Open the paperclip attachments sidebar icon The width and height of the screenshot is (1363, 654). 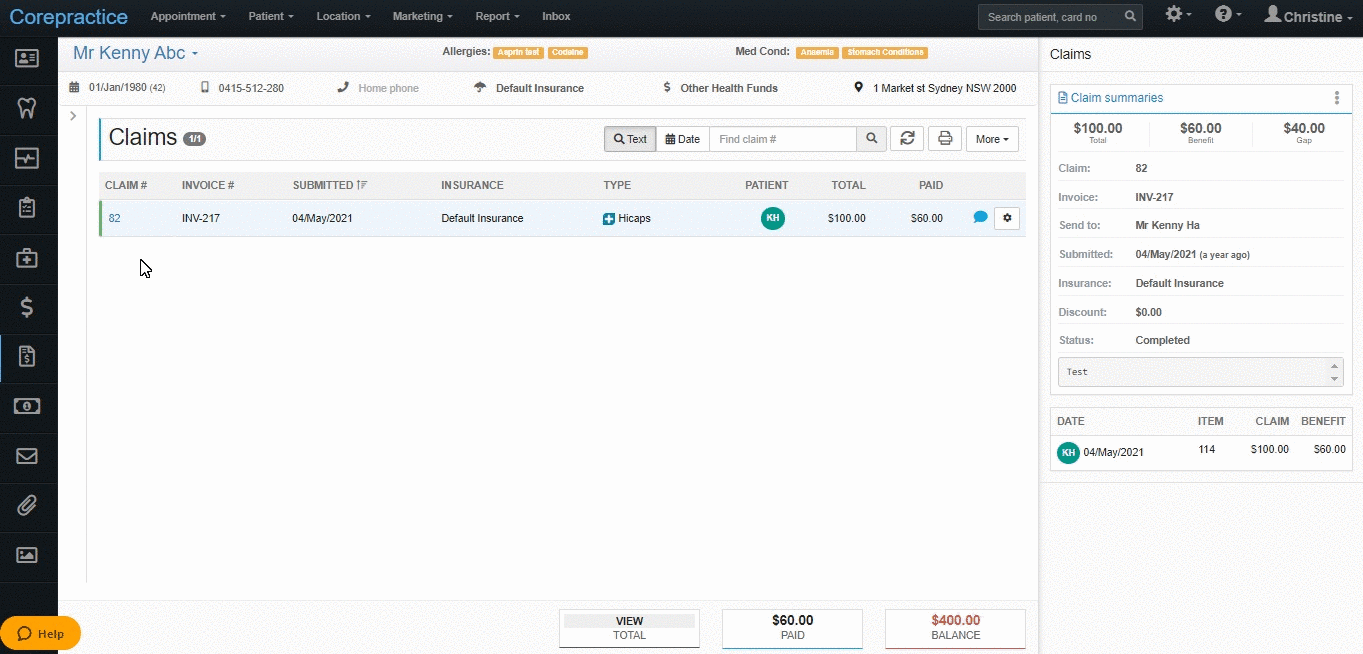(27, 505)
